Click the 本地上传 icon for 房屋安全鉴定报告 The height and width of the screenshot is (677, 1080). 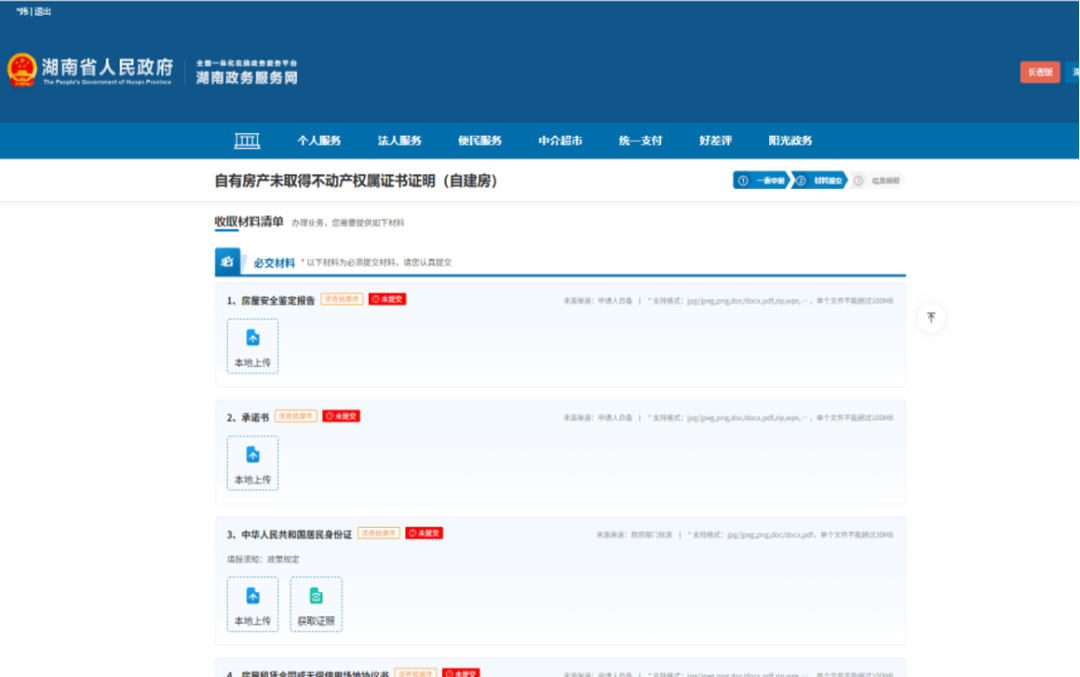coord(252,346)
